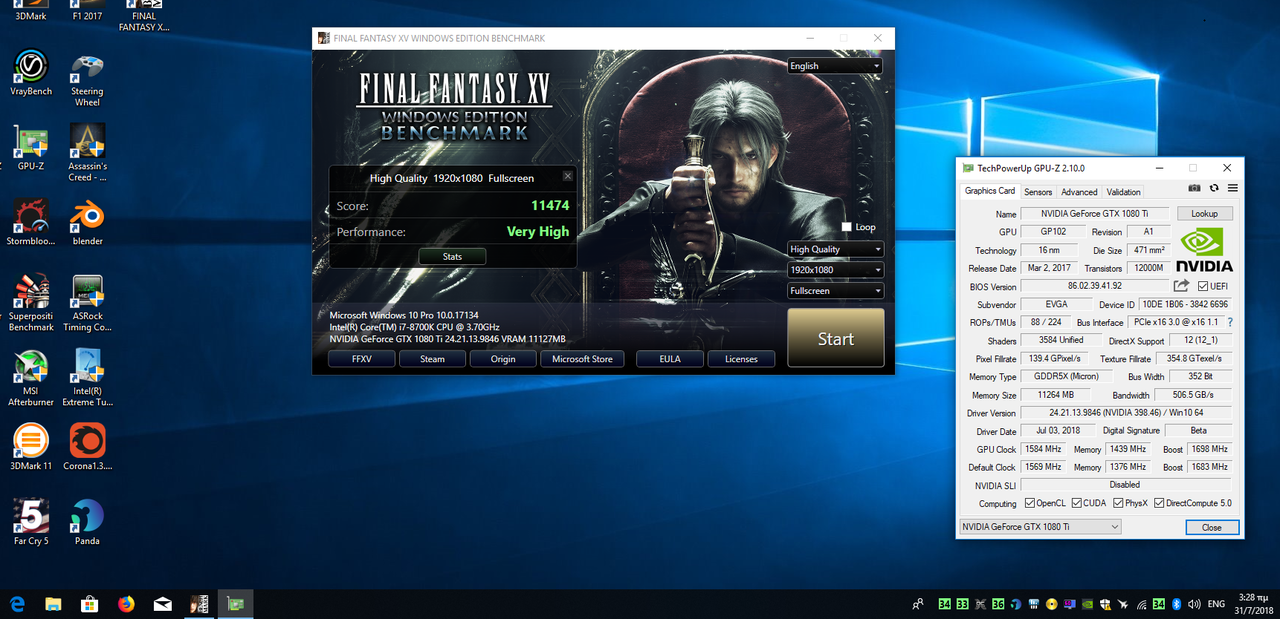Toggle the DirectCompute 5.0 checkbox
1280x619 pixels.
click(1159, 503)
